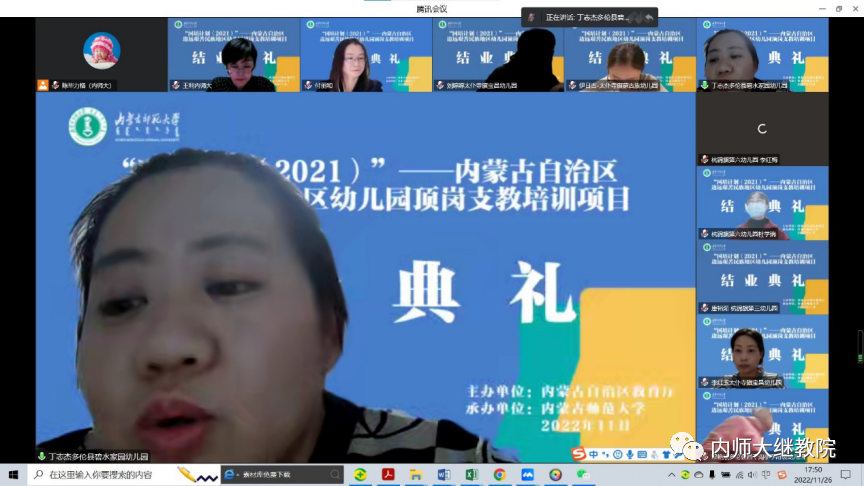Click the green microphone icon on main speaker label
864x486 pixels.
[41, 455]
